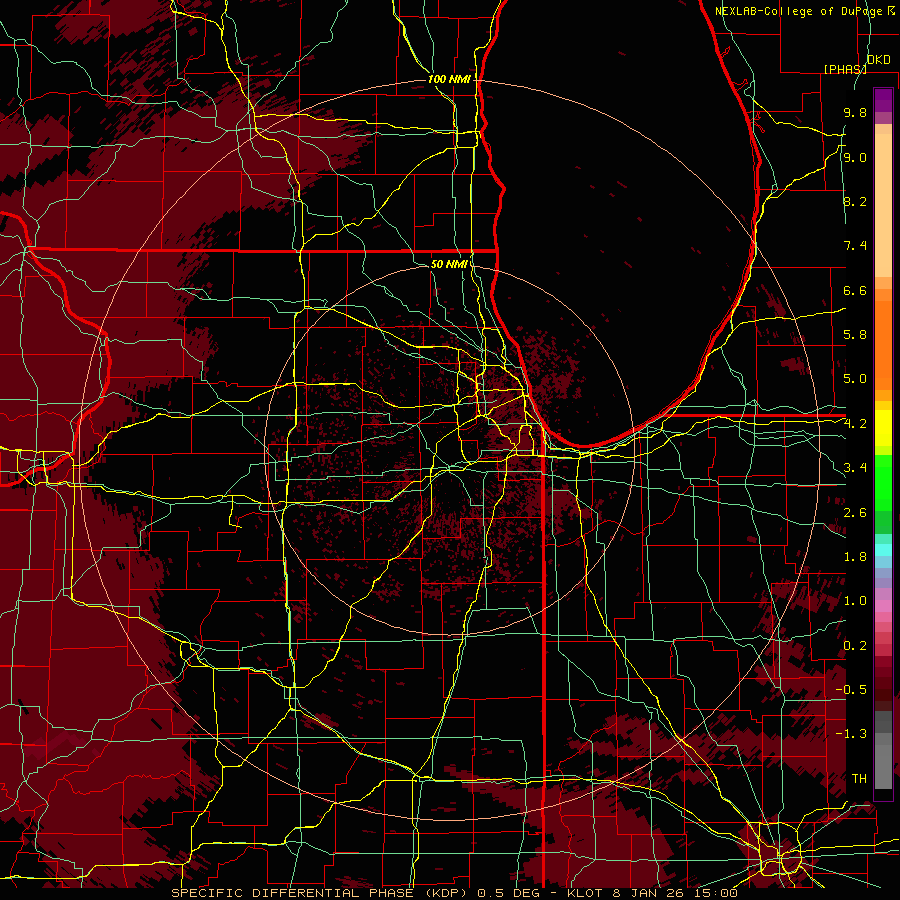
Task: Click the 6.6 color scale value
Action: tap(855, 290)
